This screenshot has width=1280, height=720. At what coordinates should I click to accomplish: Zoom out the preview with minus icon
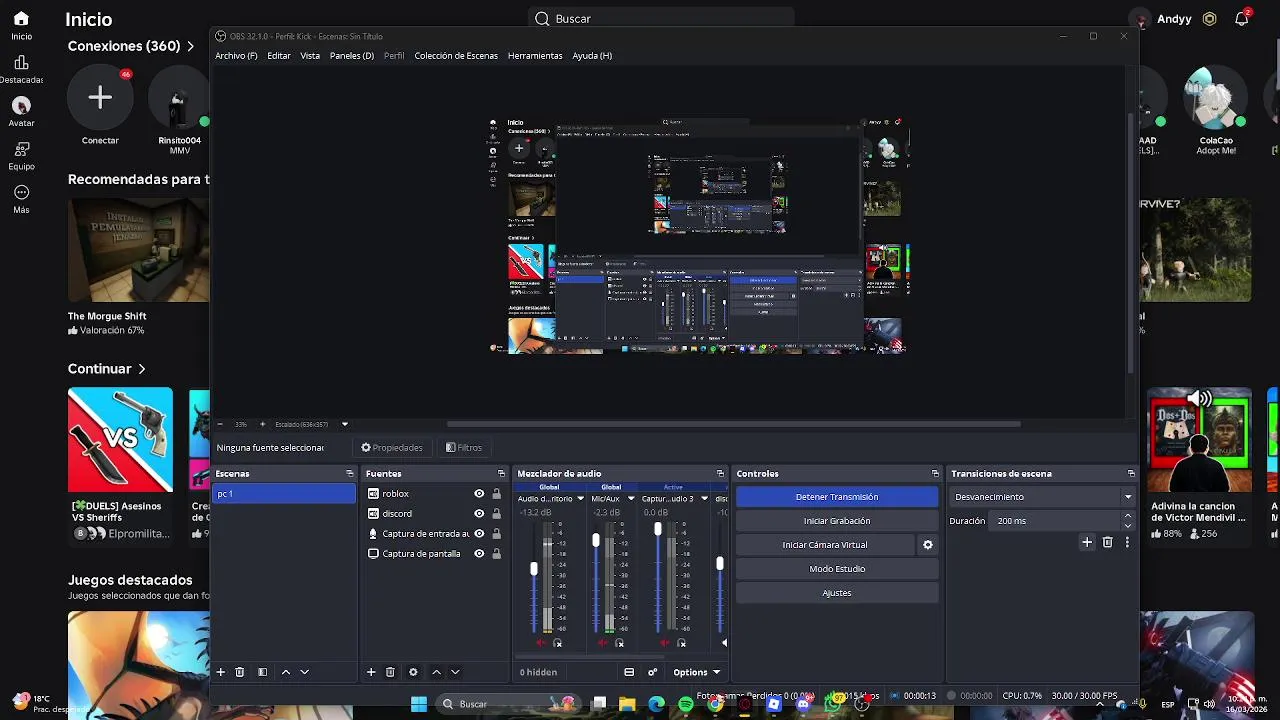220,424
